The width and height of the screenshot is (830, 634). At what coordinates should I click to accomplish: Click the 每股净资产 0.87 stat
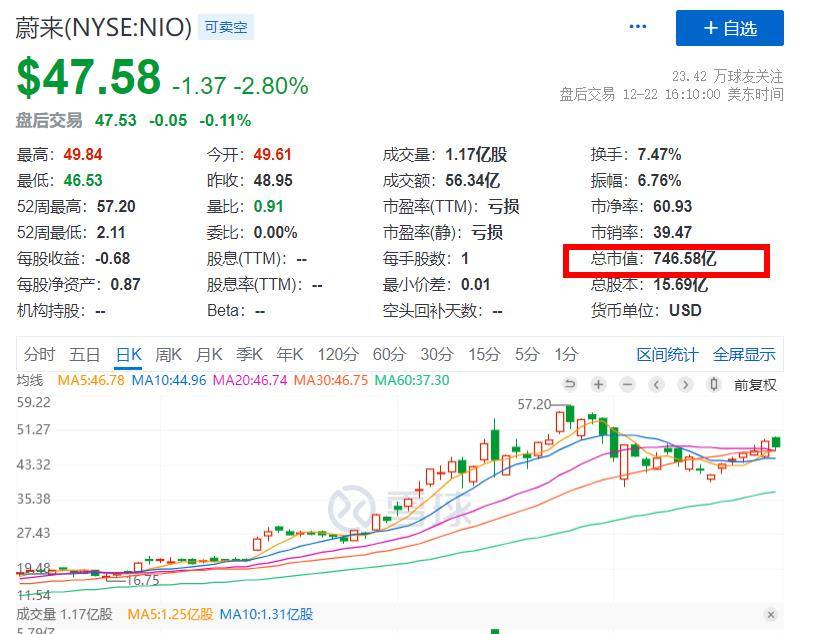pyautogui.click(x=78, y=285)
